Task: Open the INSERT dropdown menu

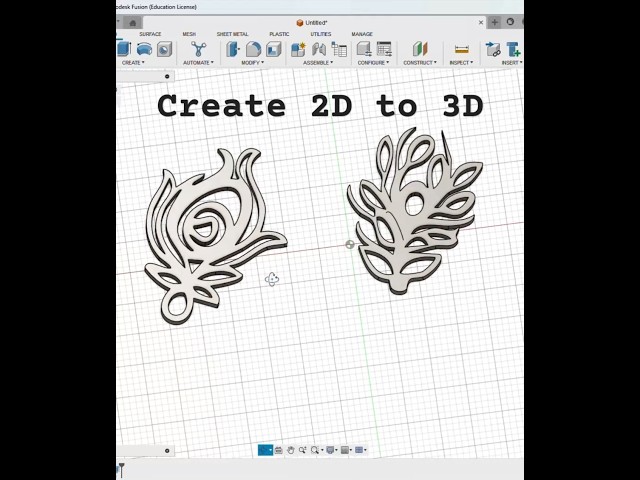Action: pos(512,63)
